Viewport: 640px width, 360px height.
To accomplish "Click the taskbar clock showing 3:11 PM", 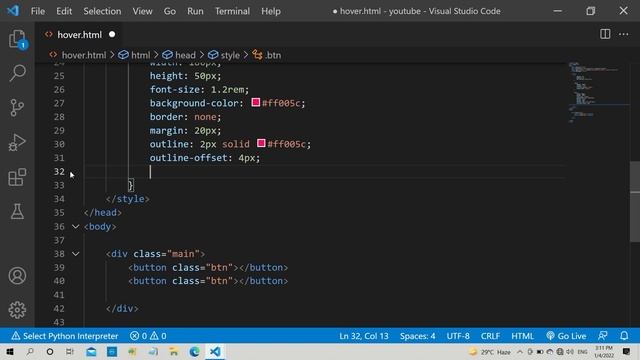I will [604, 352].
